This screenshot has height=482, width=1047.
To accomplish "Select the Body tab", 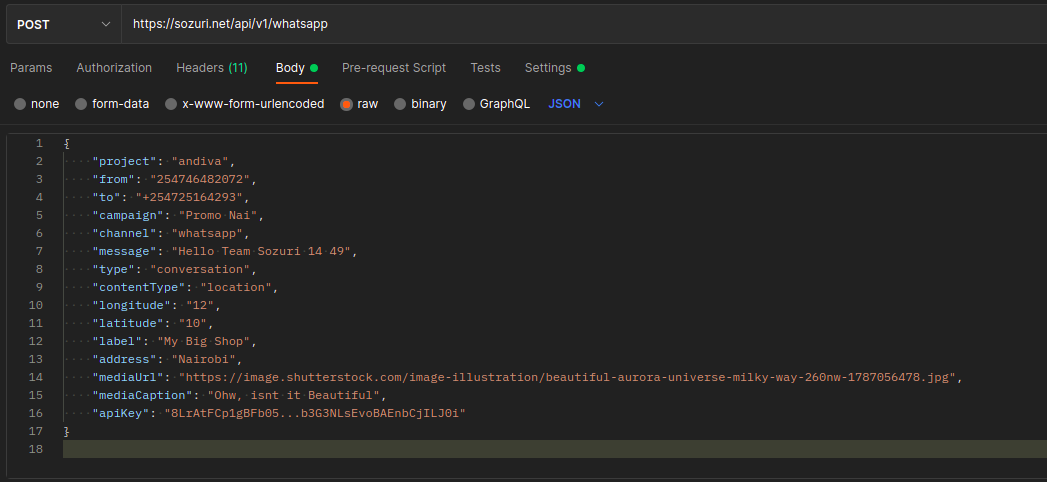I will (290, 68).
